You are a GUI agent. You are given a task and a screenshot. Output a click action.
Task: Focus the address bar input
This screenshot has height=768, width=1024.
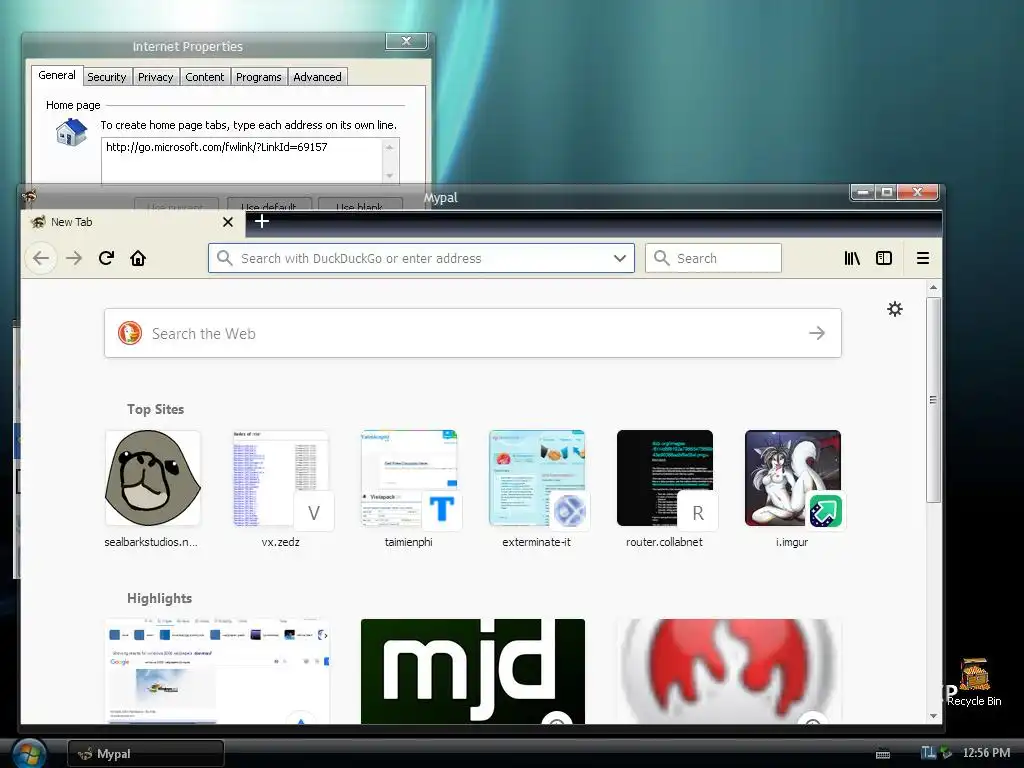pos(421,258)
